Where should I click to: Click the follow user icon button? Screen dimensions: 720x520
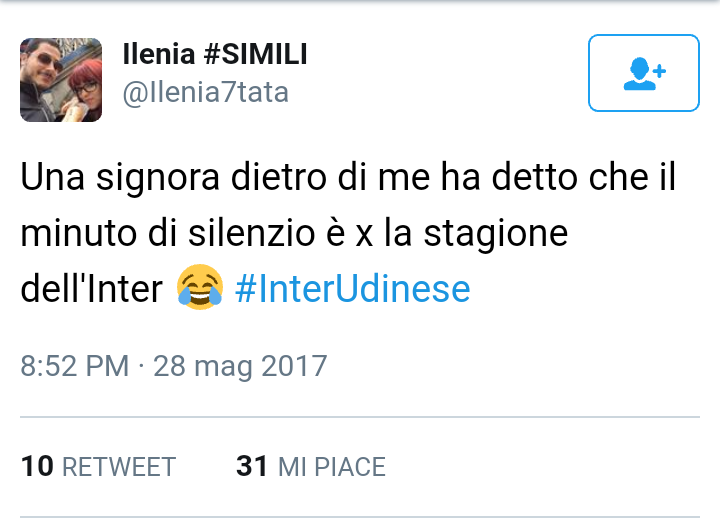point(643,73)
